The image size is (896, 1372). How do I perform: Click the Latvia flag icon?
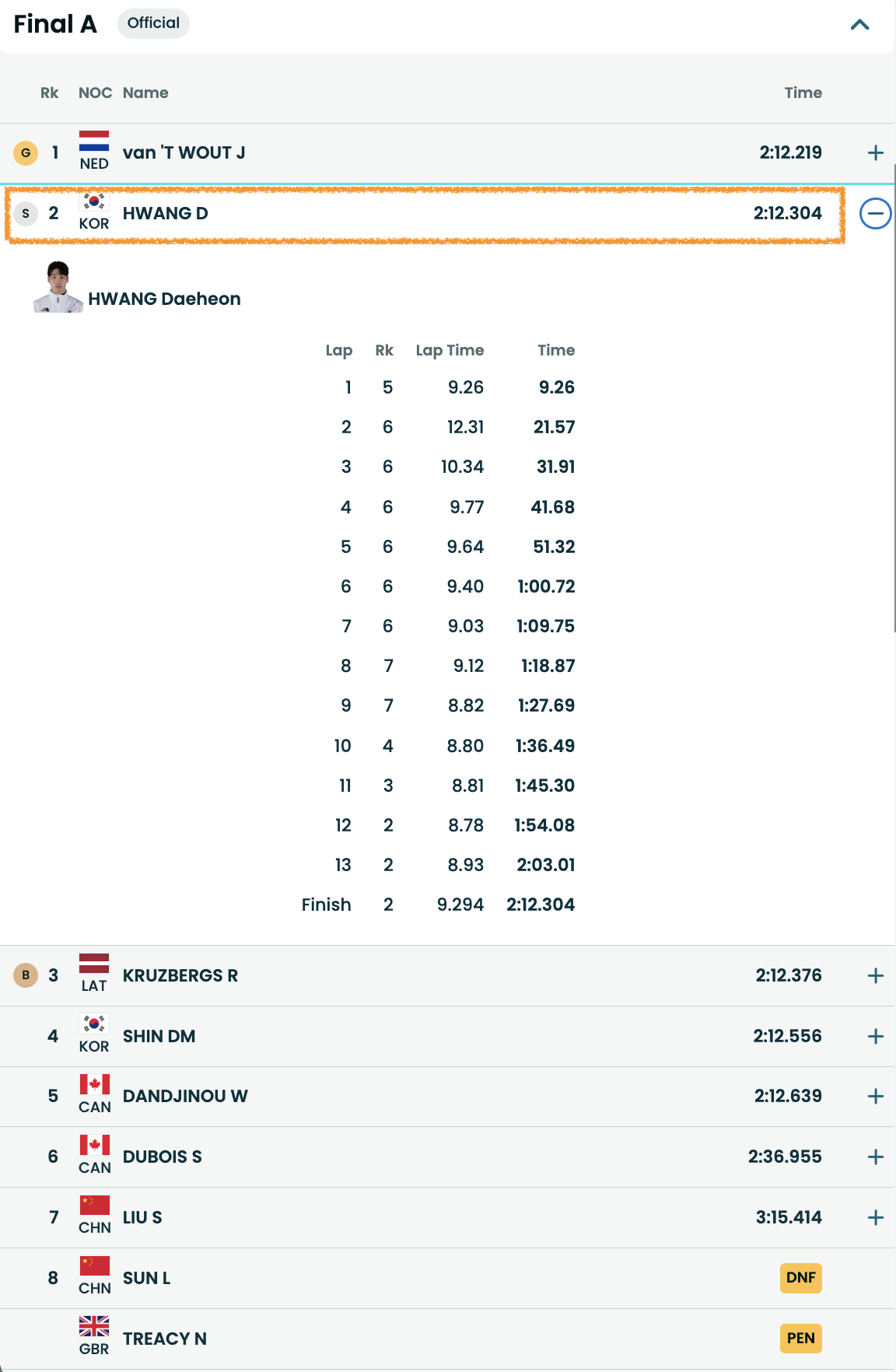pos(94,964)
